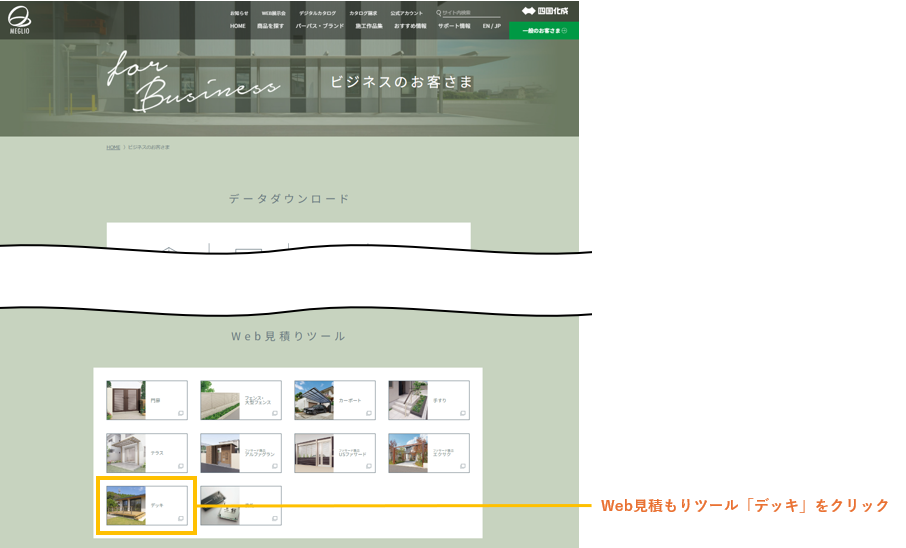Click the サイト内検索 search field

(x=470, y=13)
